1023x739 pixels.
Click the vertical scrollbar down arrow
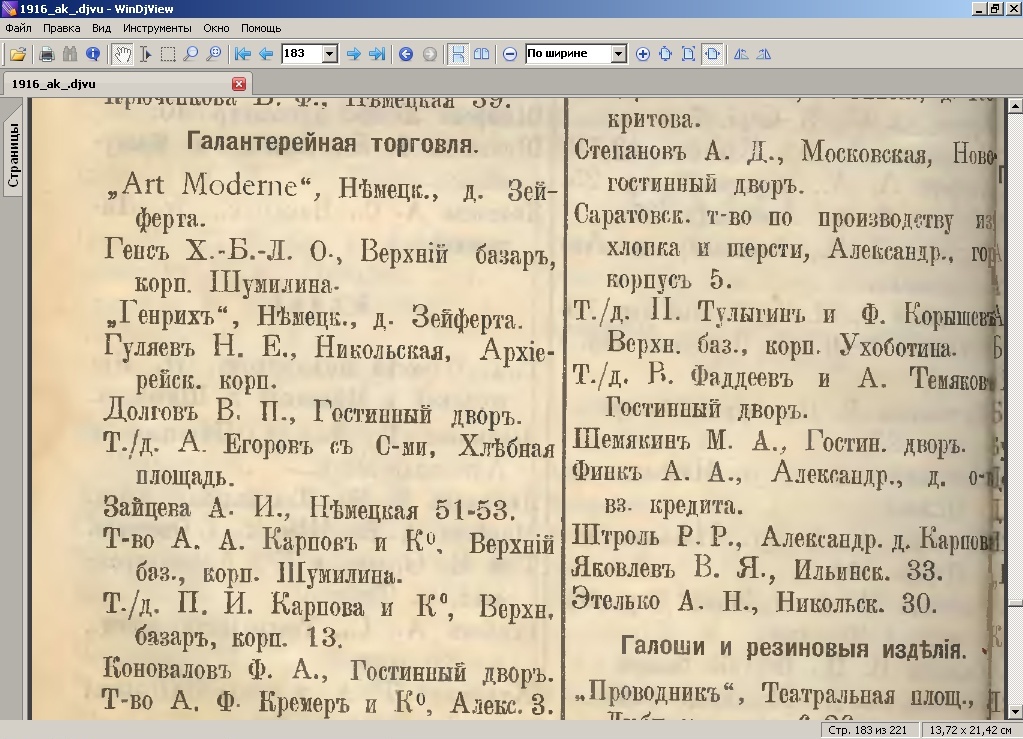1014,711
